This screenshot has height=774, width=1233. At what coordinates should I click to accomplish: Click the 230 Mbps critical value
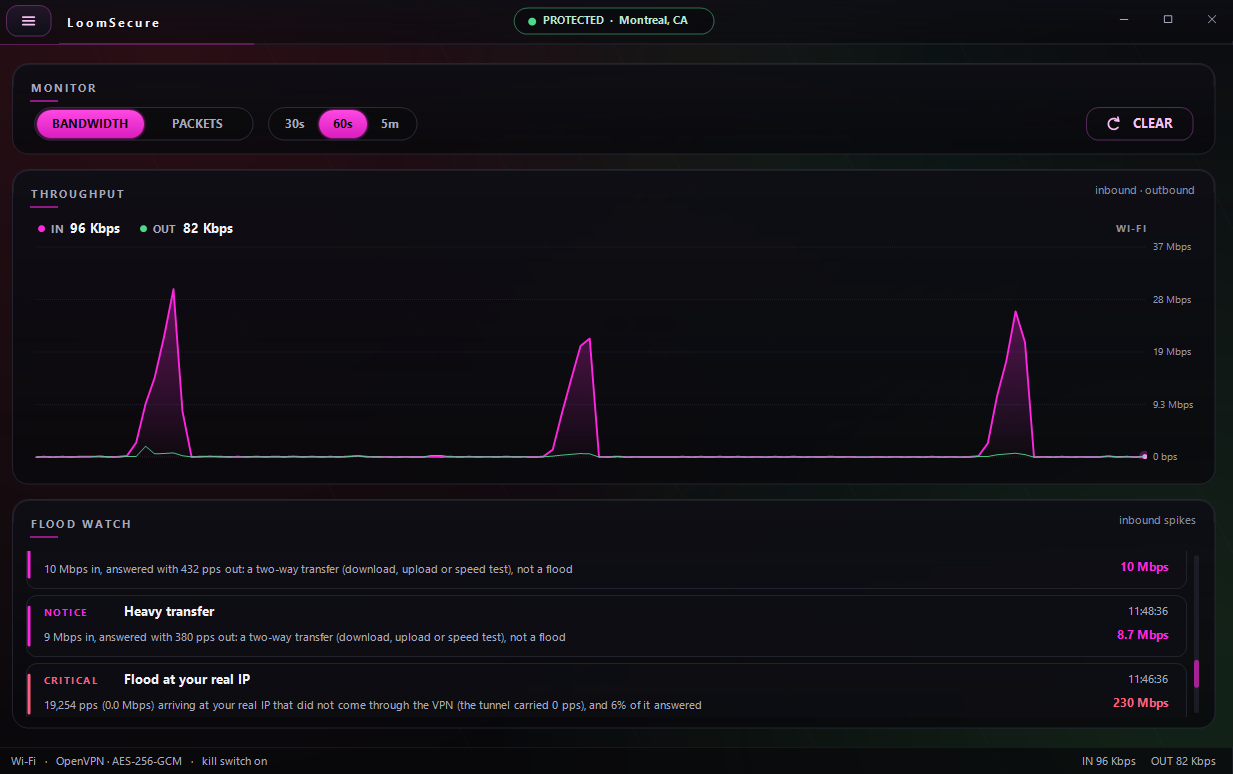tap(1140, 703)
